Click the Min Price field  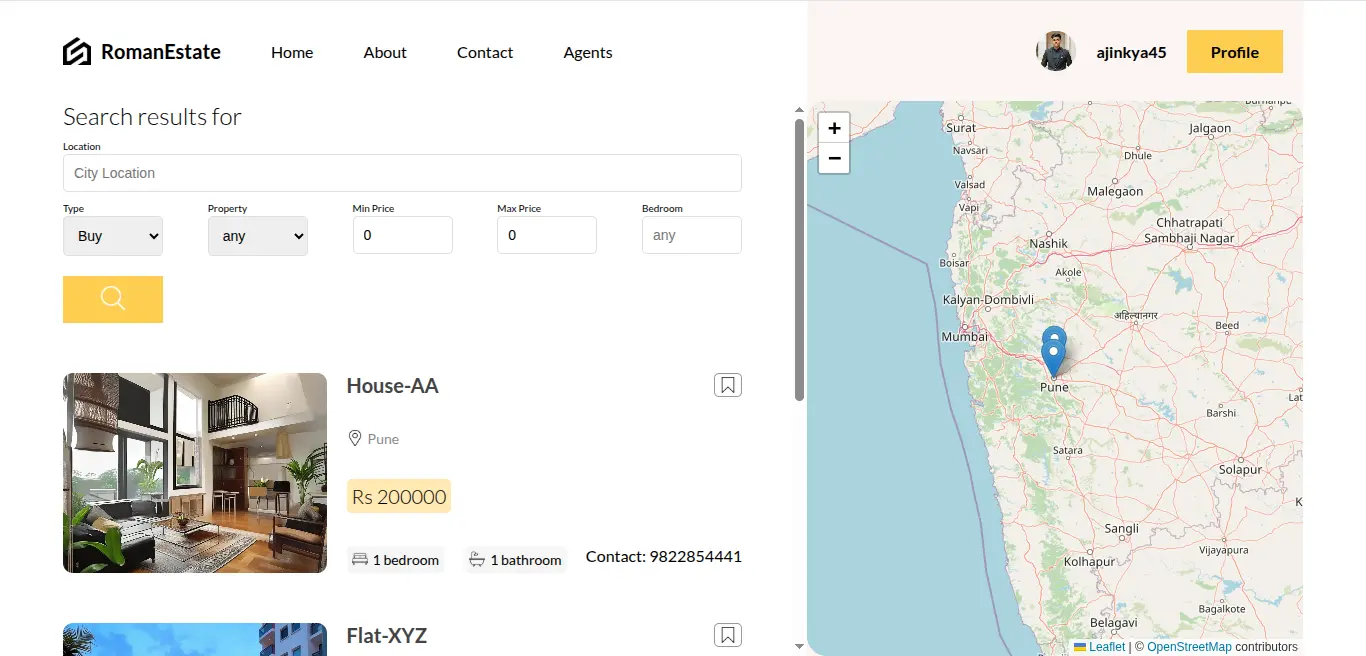tap(403, 235)
